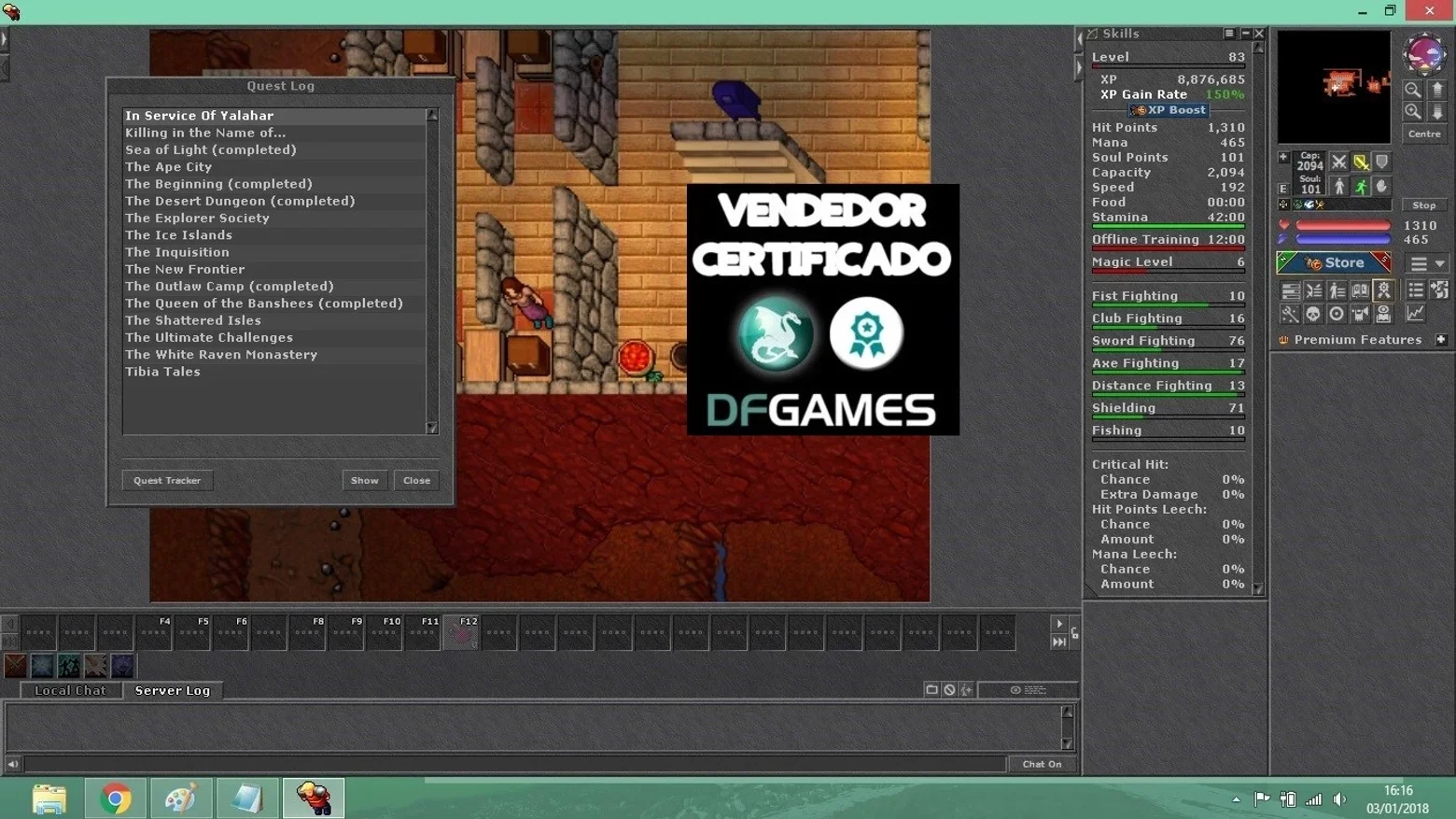Click the Stop button
This screenshot has height=819, width=1456.
[1423, 205]
